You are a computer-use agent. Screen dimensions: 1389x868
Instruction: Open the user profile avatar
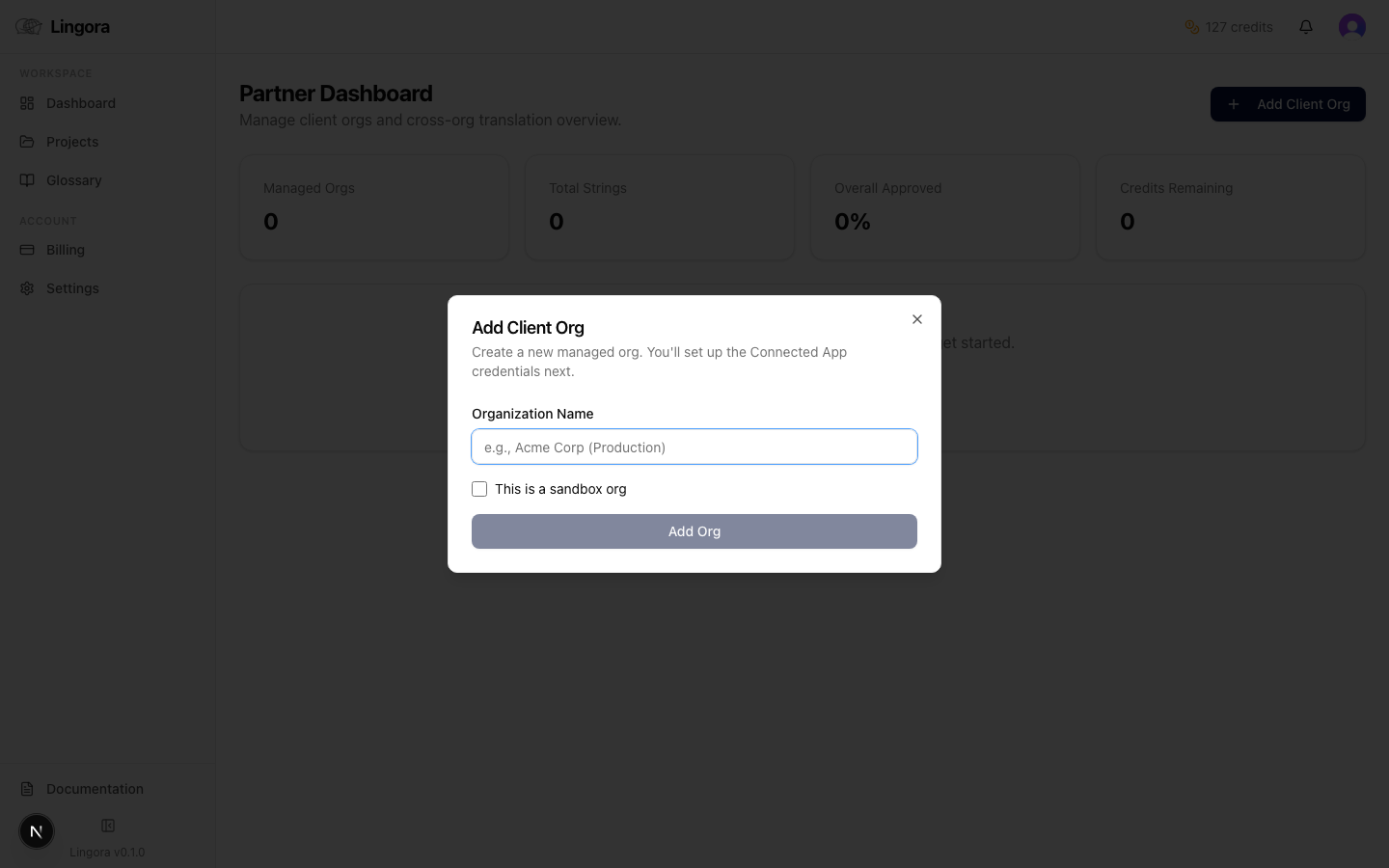click(x=1352, y=26)
